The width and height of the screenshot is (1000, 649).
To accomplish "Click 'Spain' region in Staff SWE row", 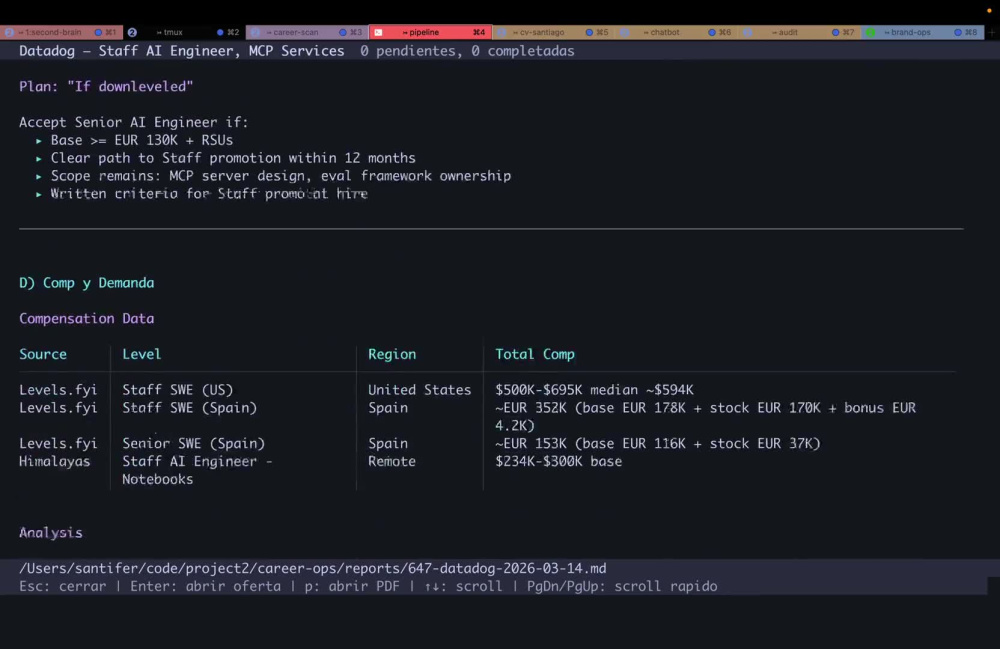I will pyautogui.click(x=388, y=408).
